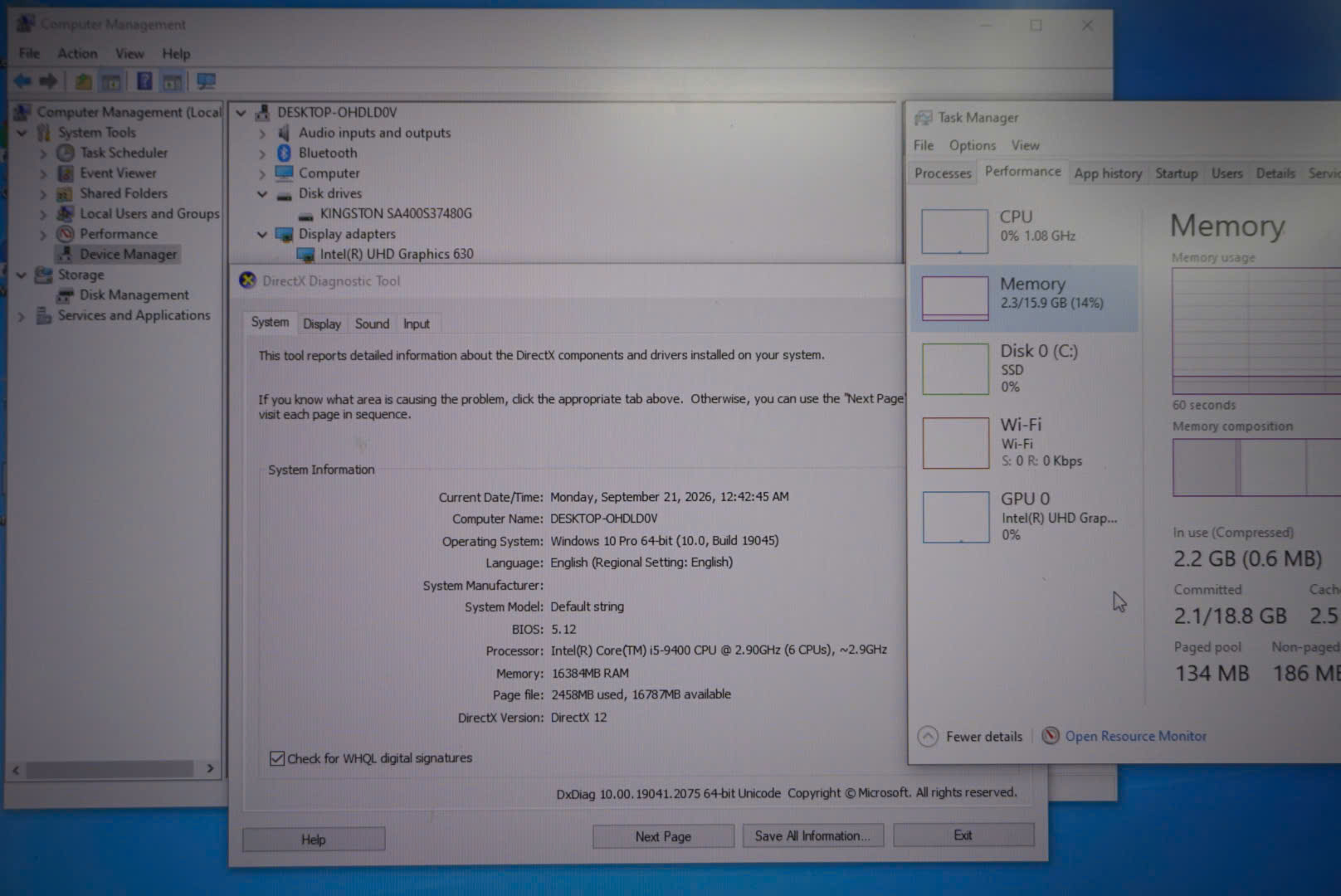
Task: Open the Display tab in DirectX Diagnostic Tool
Action: tap(322, 324)
